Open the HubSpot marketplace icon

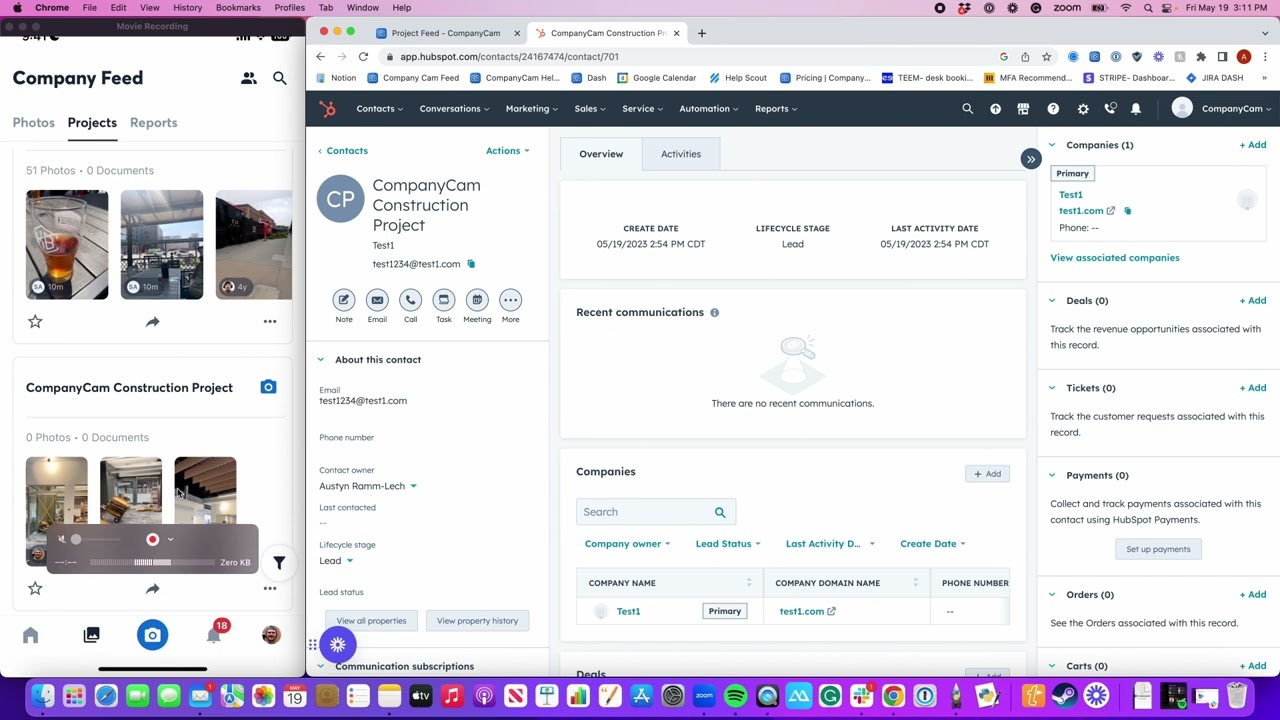pyautogui.click(x=1023, y=109)
